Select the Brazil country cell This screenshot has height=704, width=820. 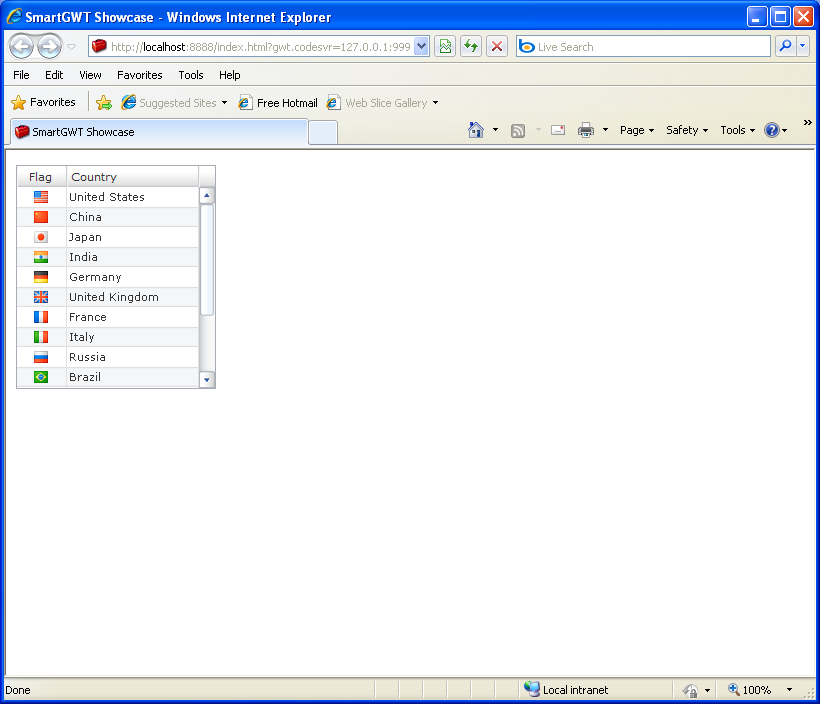click(x=133, y=377)
